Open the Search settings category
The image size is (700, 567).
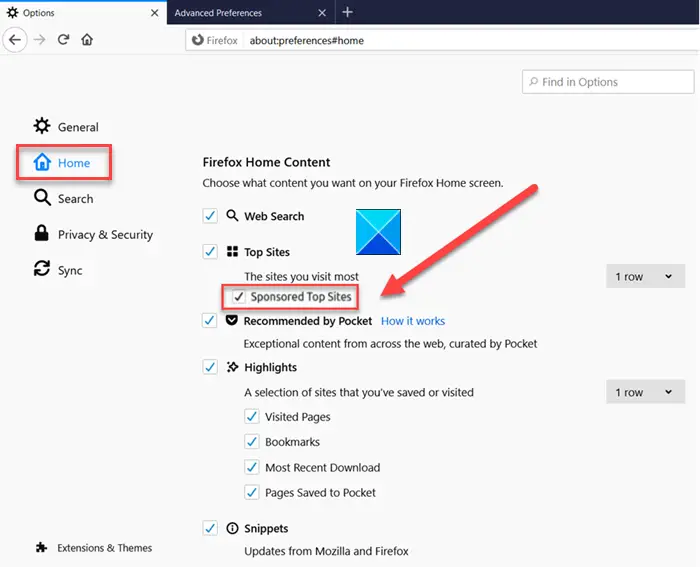coord(63,198)
